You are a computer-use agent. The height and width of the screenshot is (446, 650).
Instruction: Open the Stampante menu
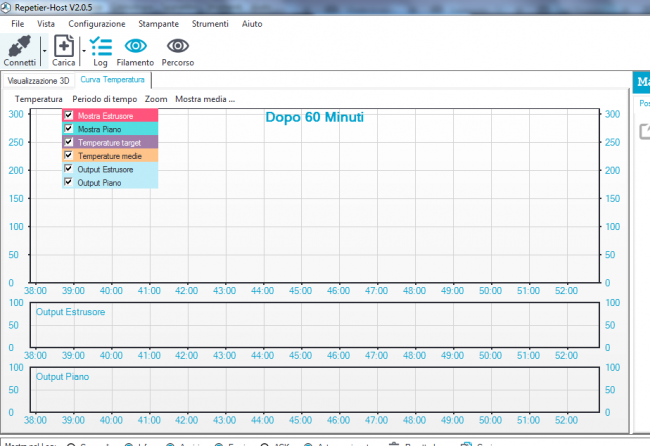(x=159, y=23)
